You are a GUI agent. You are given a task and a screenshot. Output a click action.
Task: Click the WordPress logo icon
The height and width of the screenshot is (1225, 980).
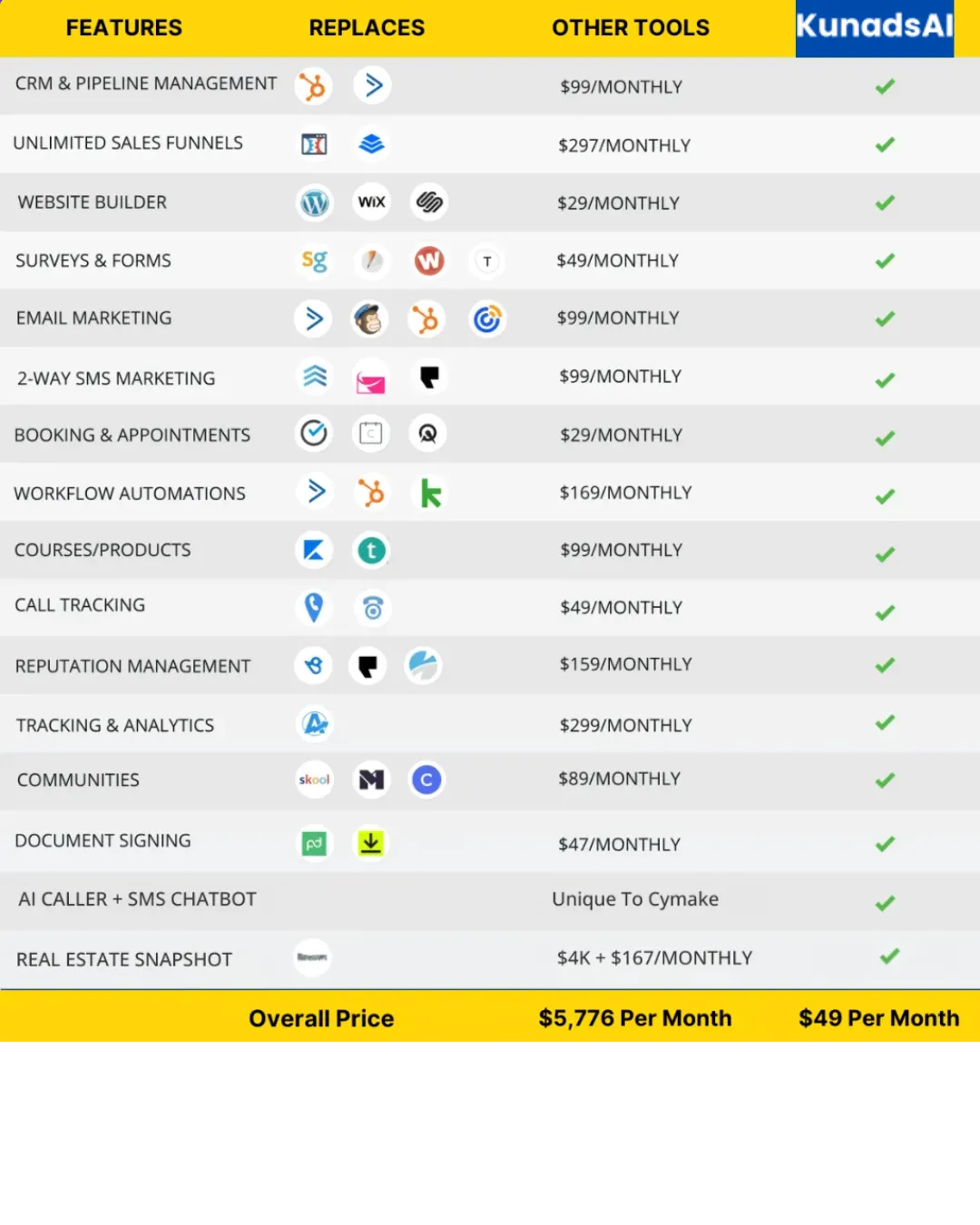pyautogui.click(x=314, y=202)
